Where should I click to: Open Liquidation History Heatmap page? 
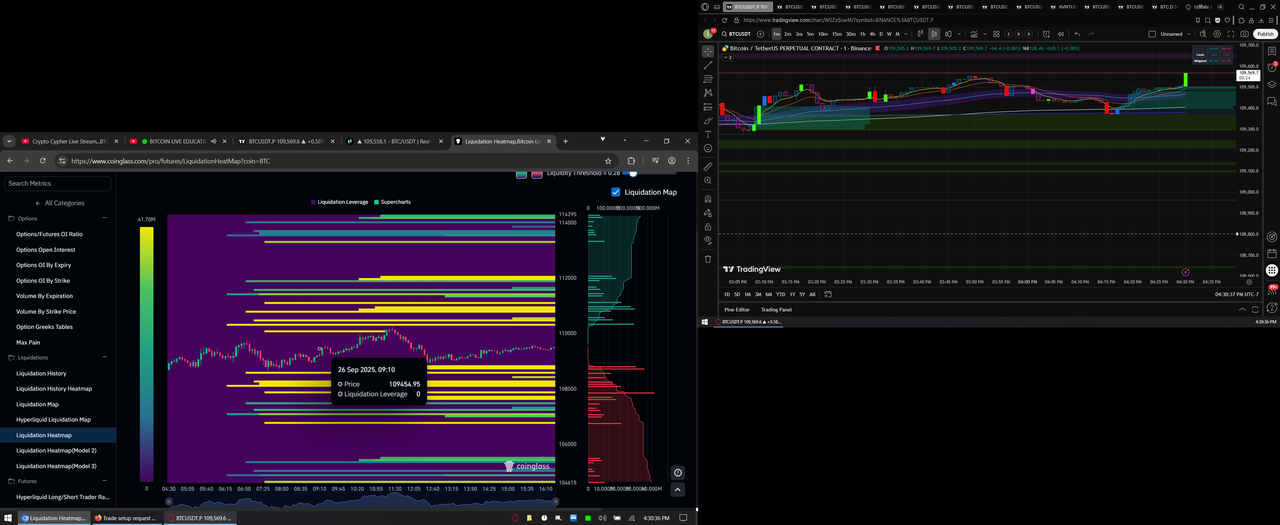pos(54,389)
